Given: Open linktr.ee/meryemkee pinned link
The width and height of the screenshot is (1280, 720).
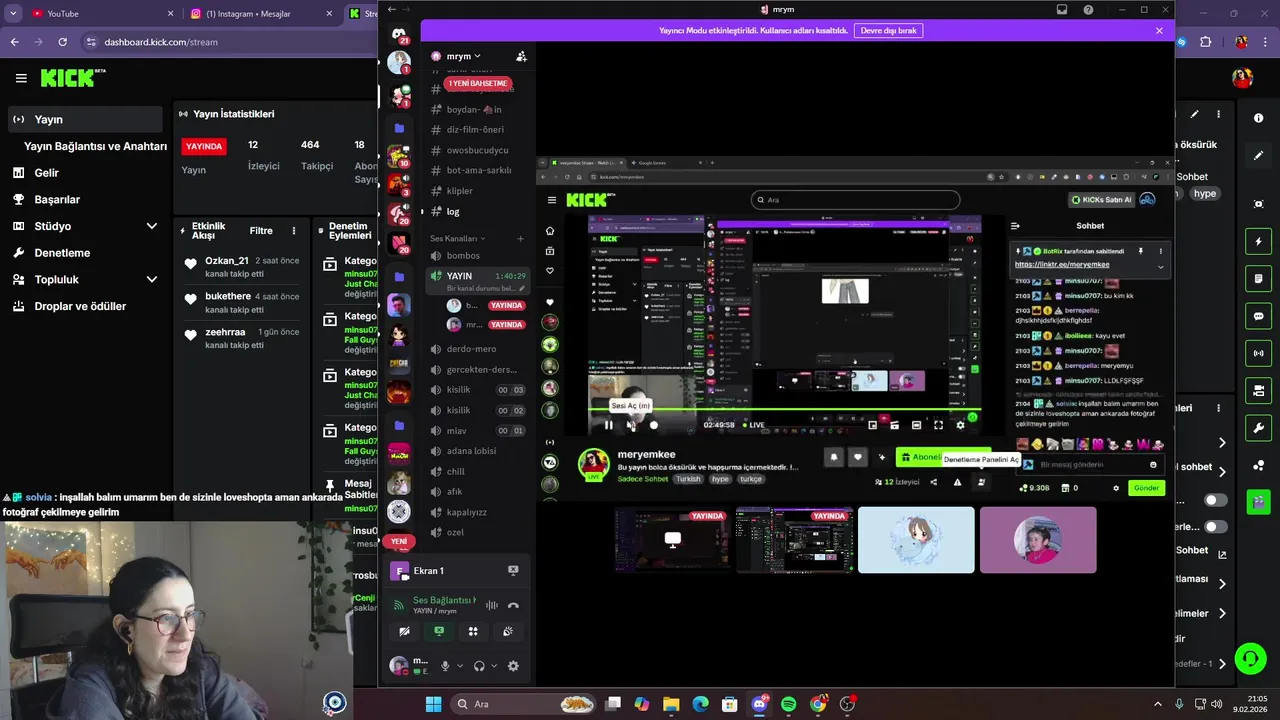Looking at the screenshot, I should pos(1062,264).
